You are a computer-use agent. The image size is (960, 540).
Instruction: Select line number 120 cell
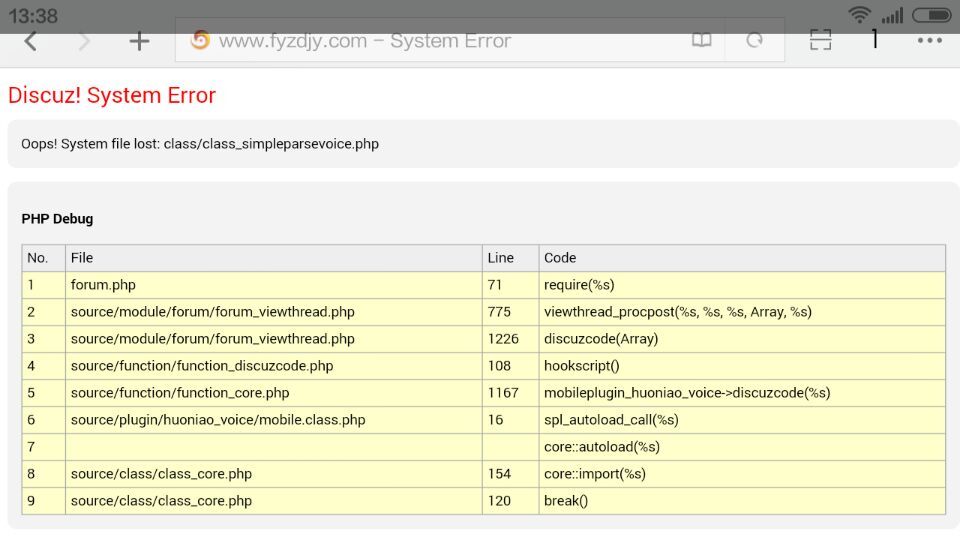tap(511, 500)
